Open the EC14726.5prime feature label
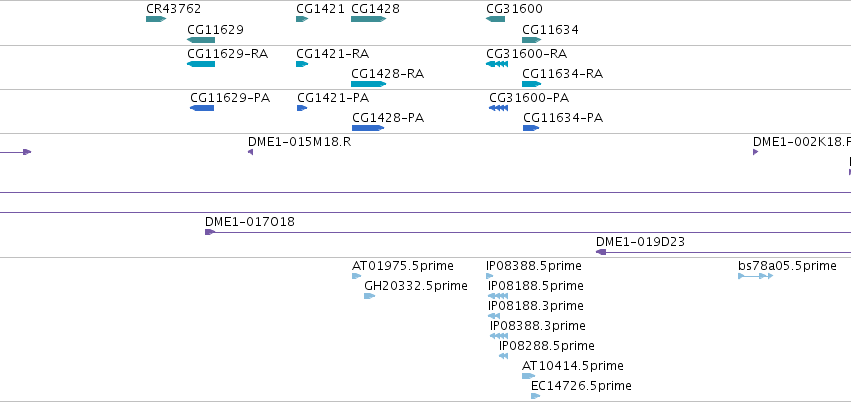 (x=581, y=386)
